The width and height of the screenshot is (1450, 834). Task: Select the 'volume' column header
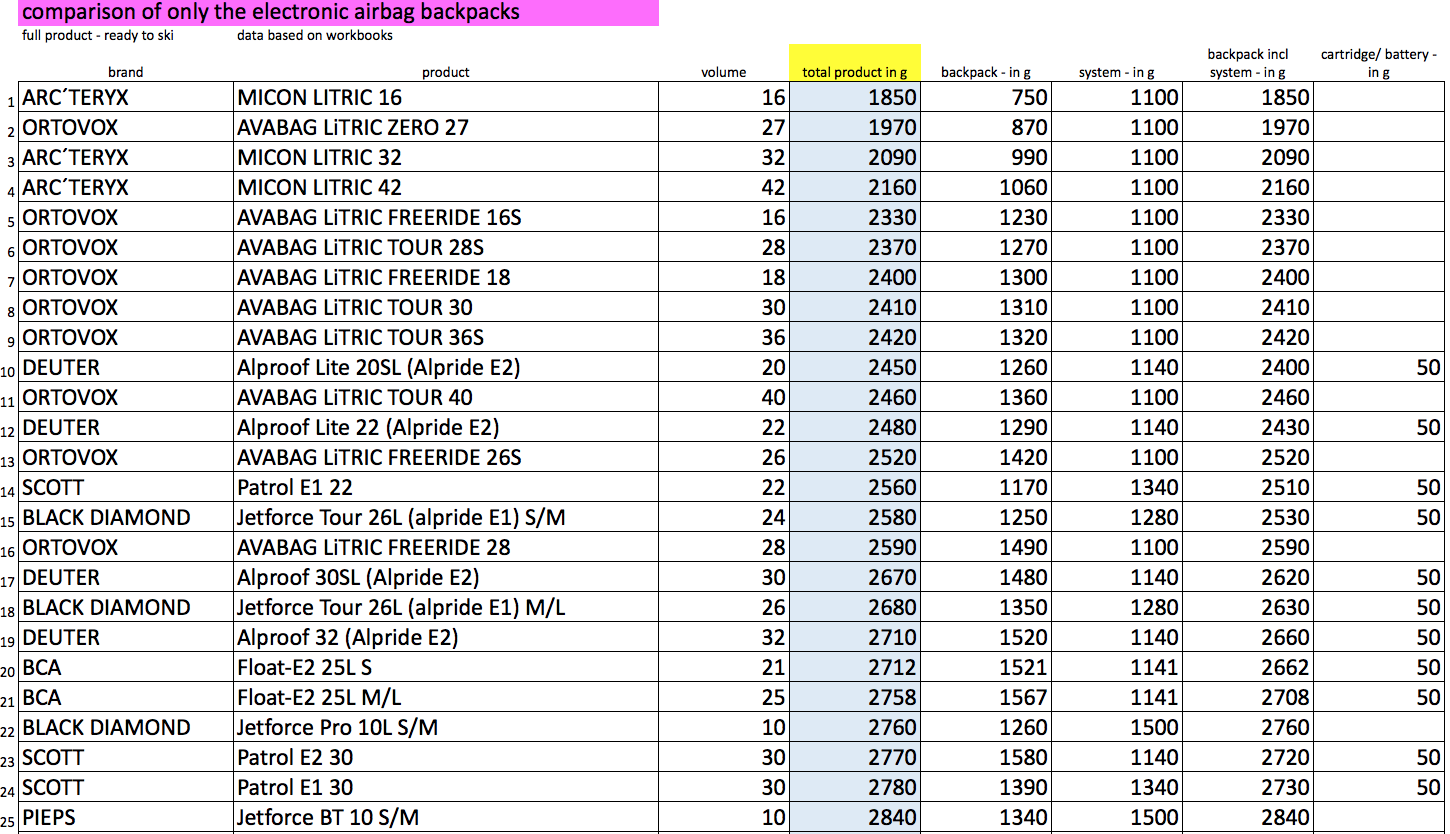click(723, 72)
